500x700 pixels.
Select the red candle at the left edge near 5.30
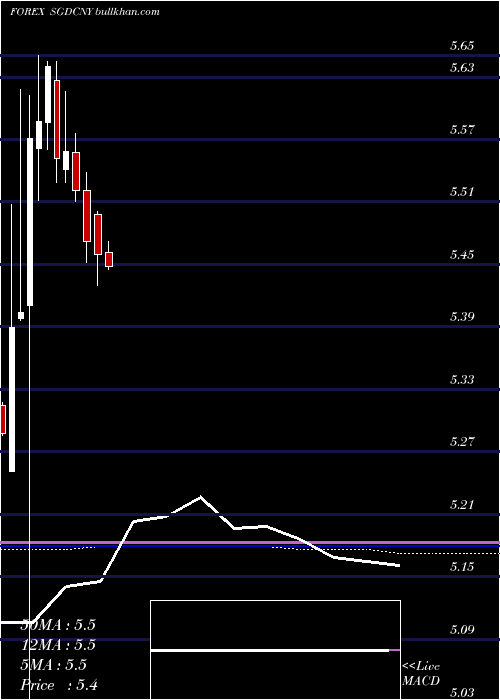click(3, 419)
